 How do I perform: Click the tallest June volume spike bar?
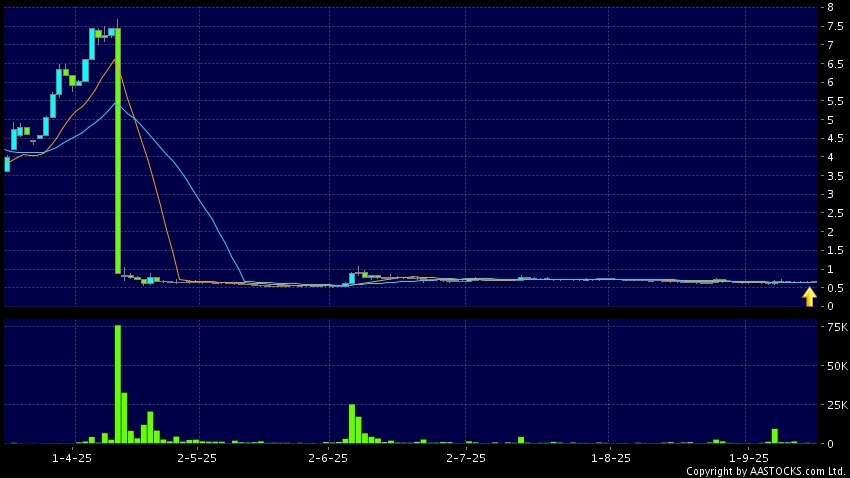(x=352, y=424)
